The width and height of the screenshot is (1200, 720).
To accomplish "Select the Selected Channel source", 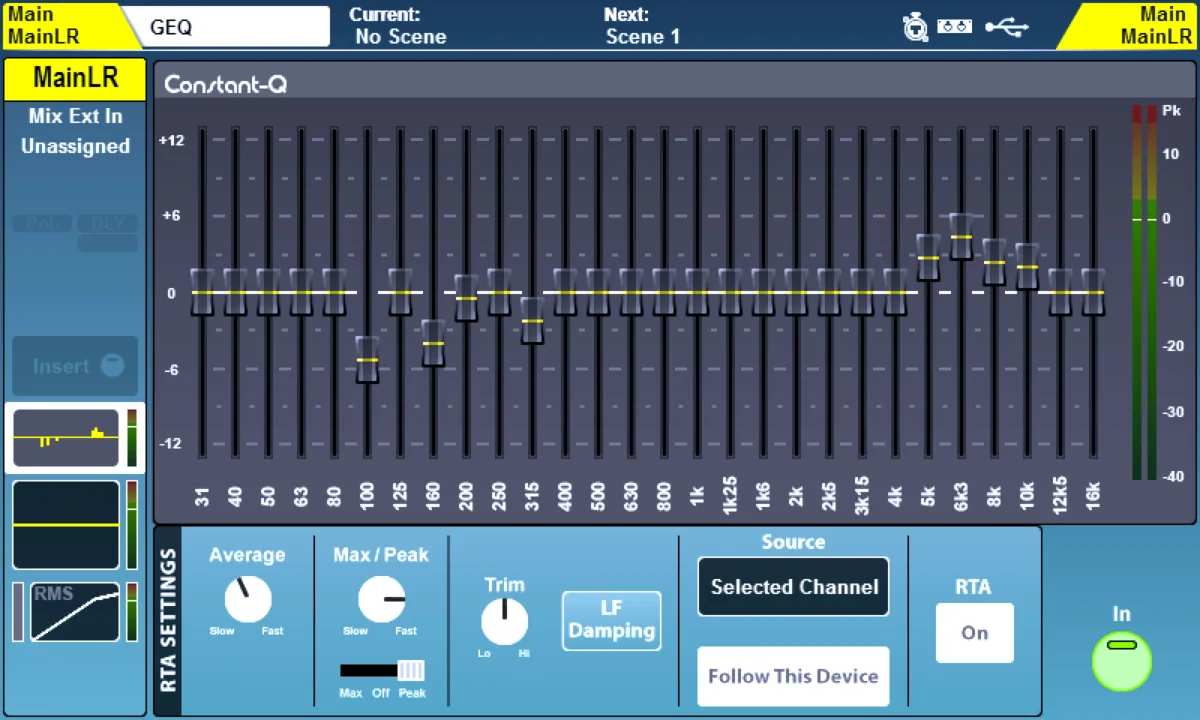I will [794, 587].
